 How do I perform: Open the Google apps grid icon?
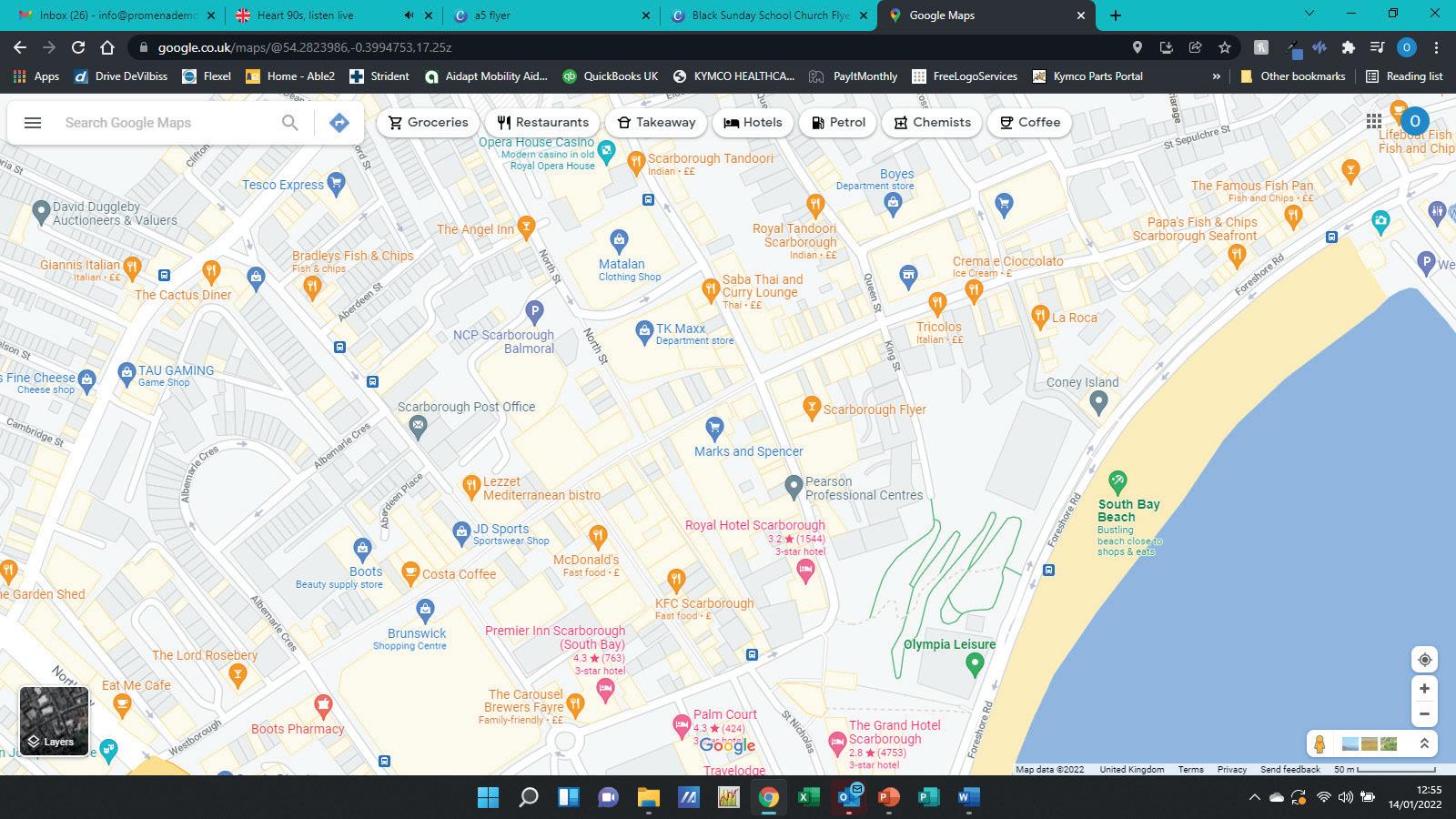[x=1374, y=121]
